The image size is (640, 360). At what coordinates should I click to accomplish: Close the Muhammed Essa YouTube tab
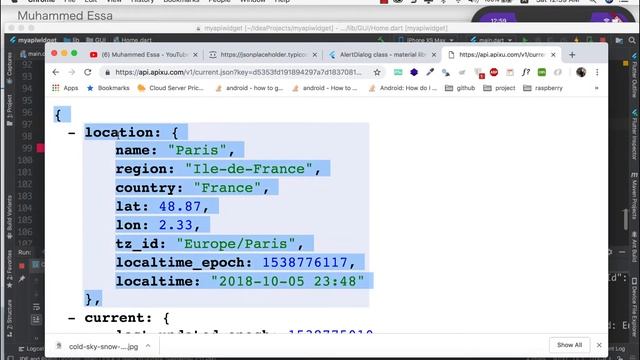(x=195, y=54)
